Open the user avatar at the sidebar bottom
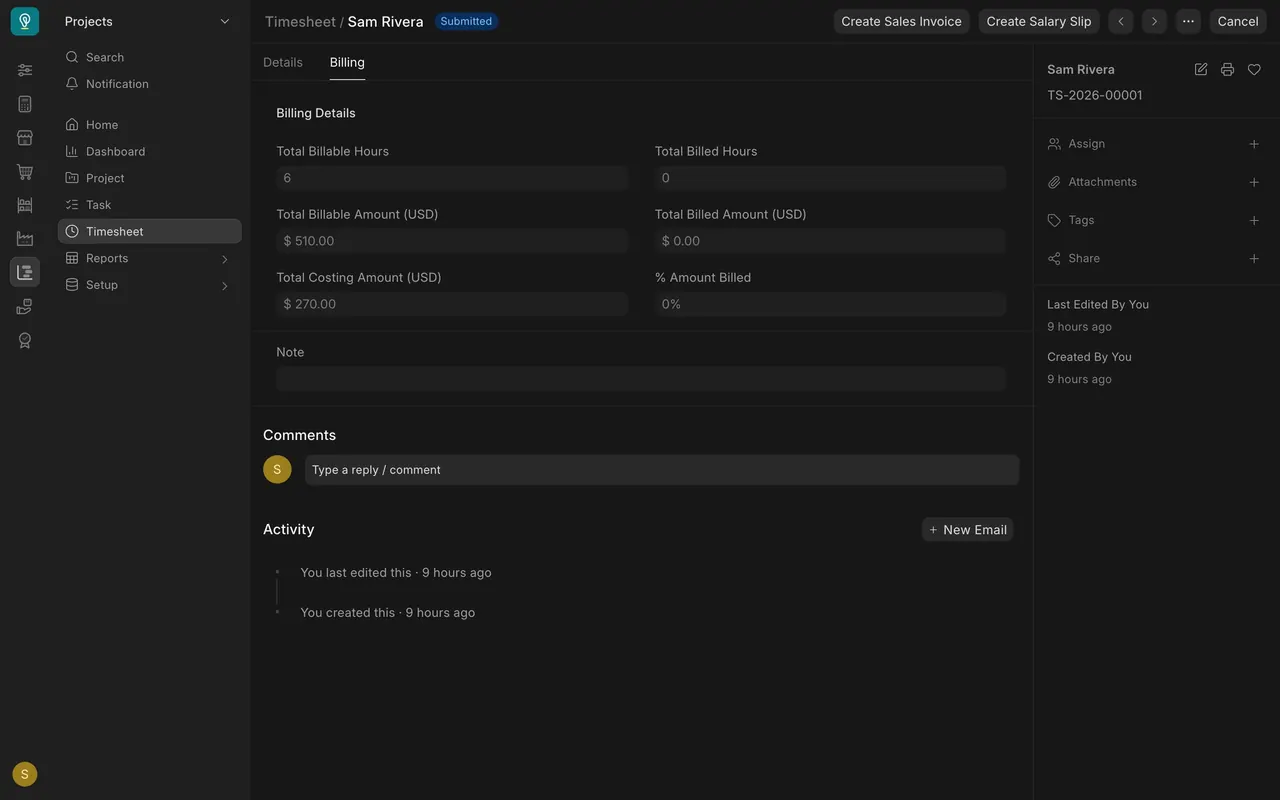Image resolution: width=1280 pixels, height=800 pixels. [25, 774]
